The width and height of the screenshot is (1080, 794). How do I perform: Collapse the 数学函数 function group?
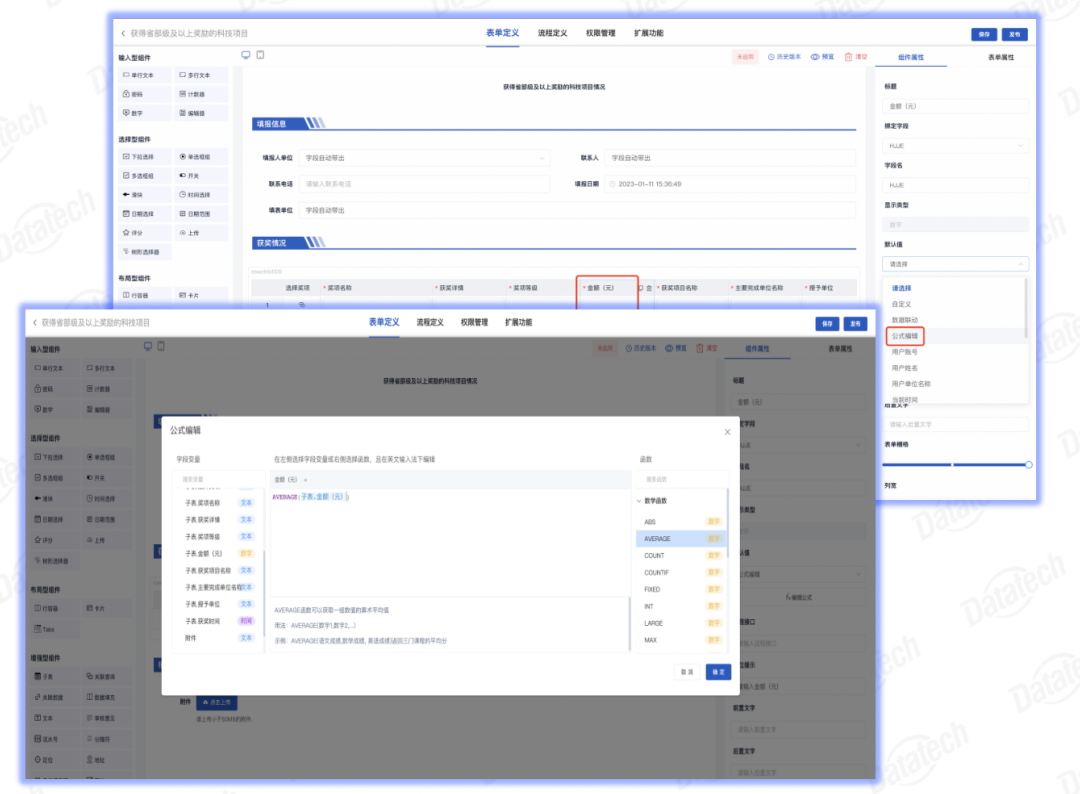tap(639, 501)
